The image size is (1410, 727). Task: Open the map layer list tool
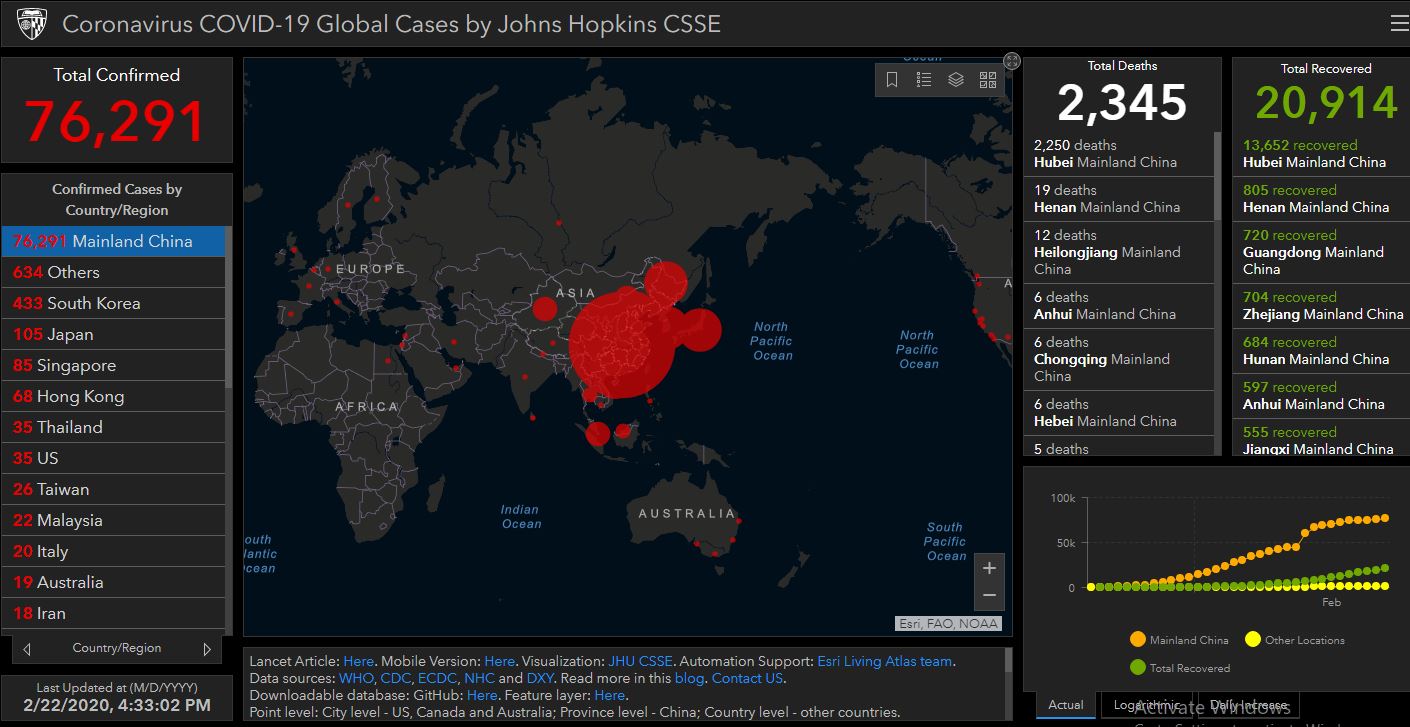pyautogui.click(x=956, y=80)
